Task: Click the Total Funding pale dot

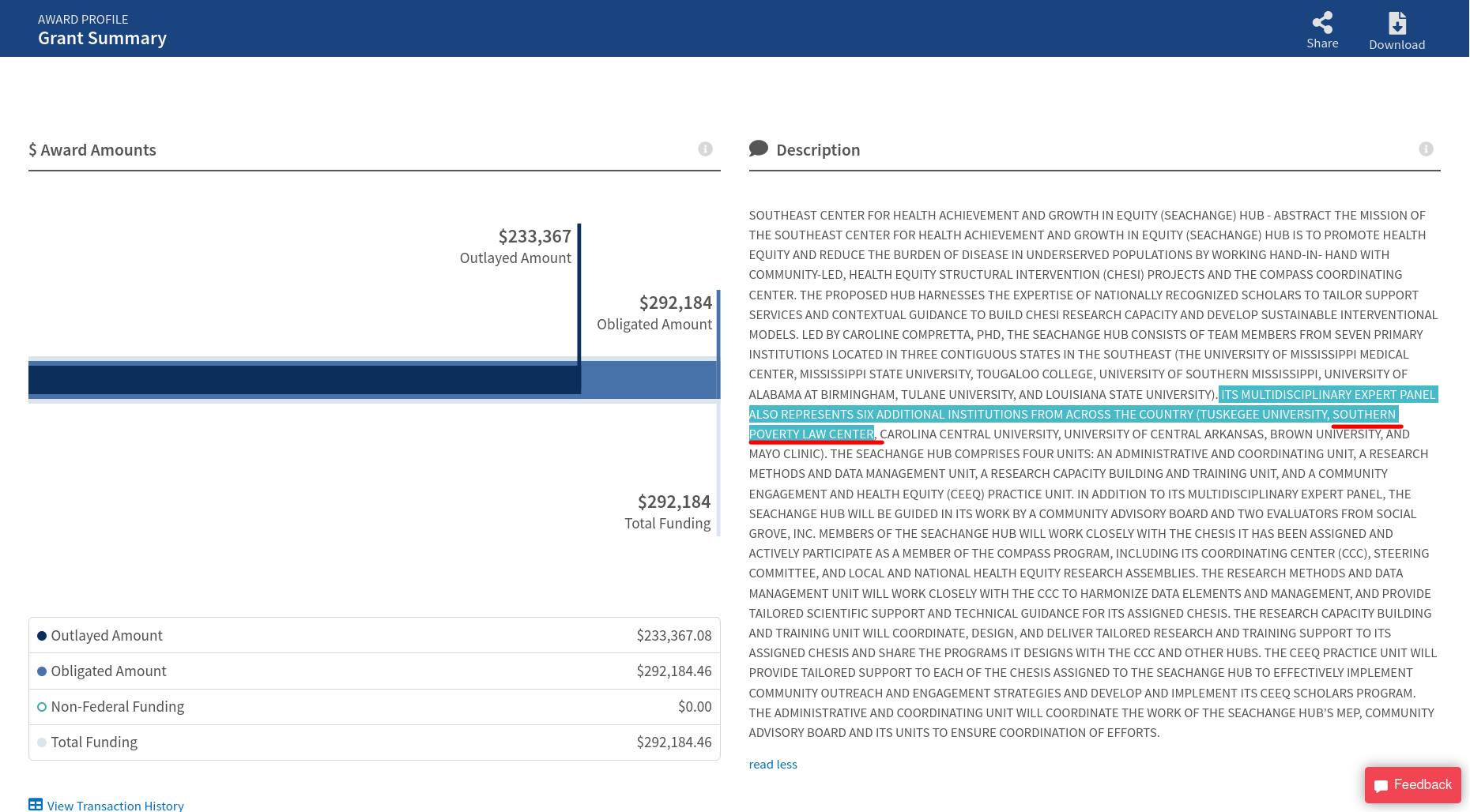Action: coord(42,742)
